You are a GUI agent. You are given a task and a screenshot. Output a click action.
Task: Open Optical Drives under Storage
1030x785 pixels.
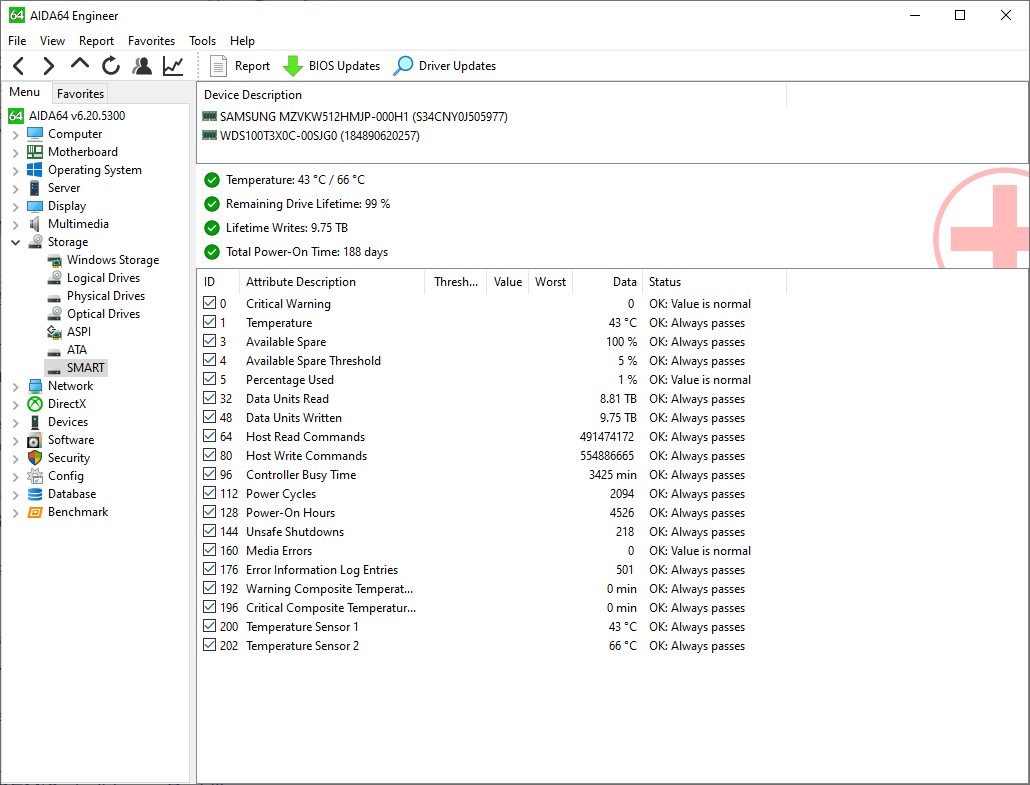coord(93,314)
